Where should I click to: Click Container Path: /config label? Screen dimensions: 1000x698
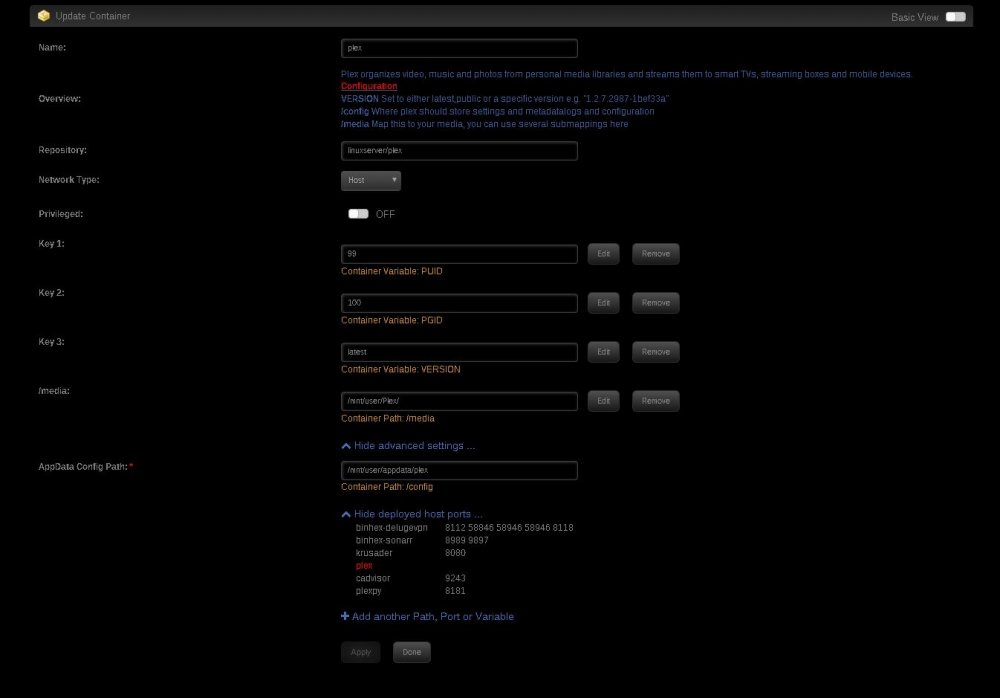pyautogui.click(x=387, y=487)
